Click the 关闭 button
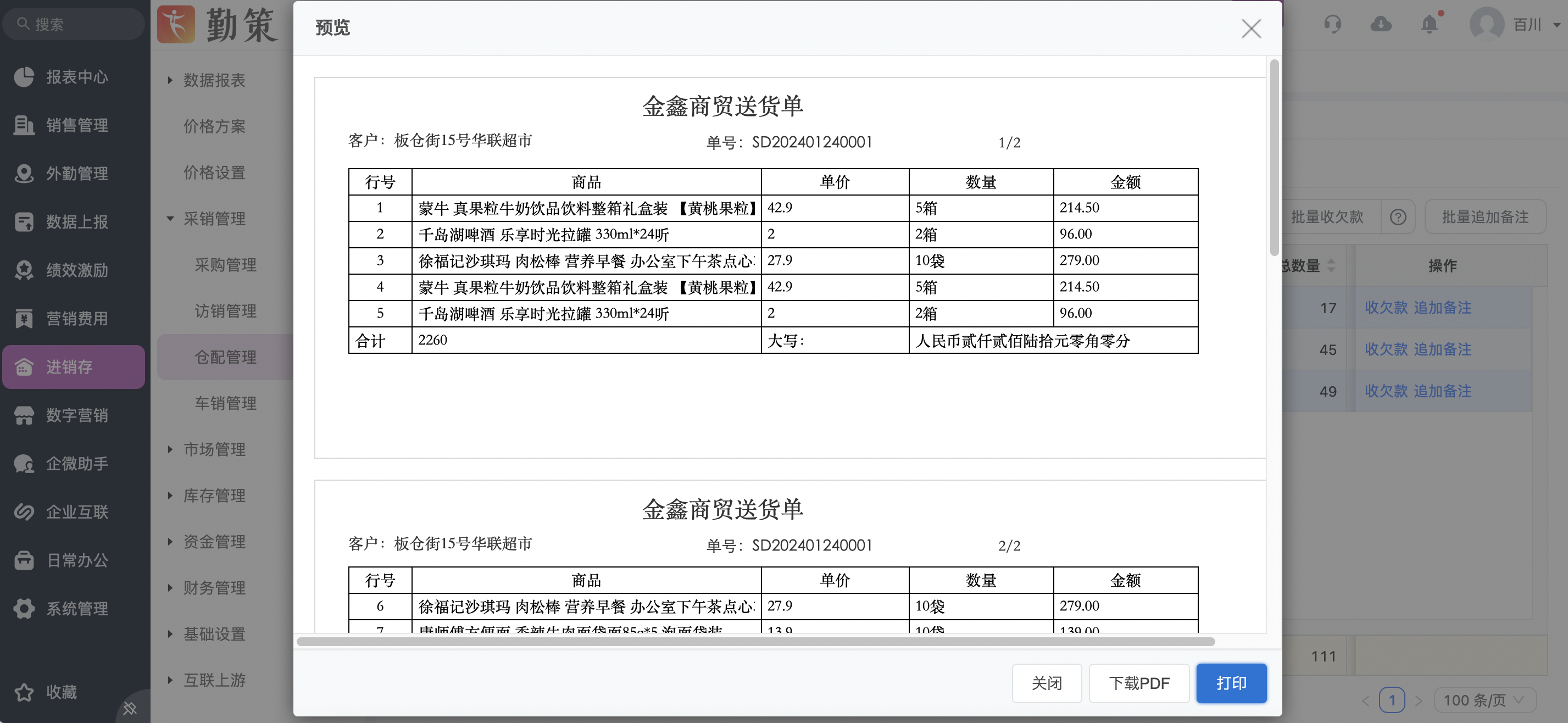1568x723 pixels. click(x=1047, y=683)
